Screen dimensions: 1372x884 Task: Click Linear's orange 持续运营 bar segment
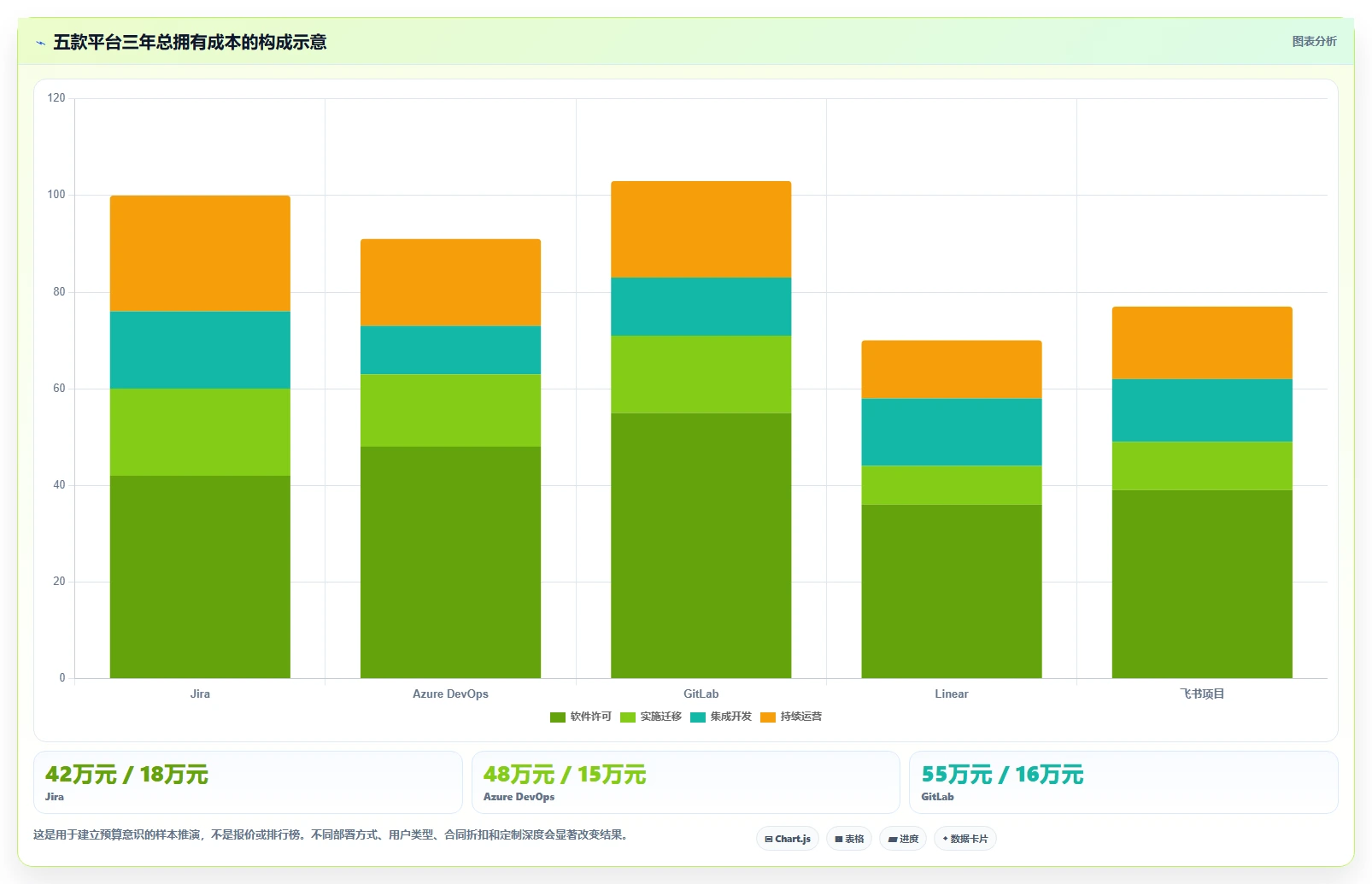pyautogui.click(x=952, y=370)
